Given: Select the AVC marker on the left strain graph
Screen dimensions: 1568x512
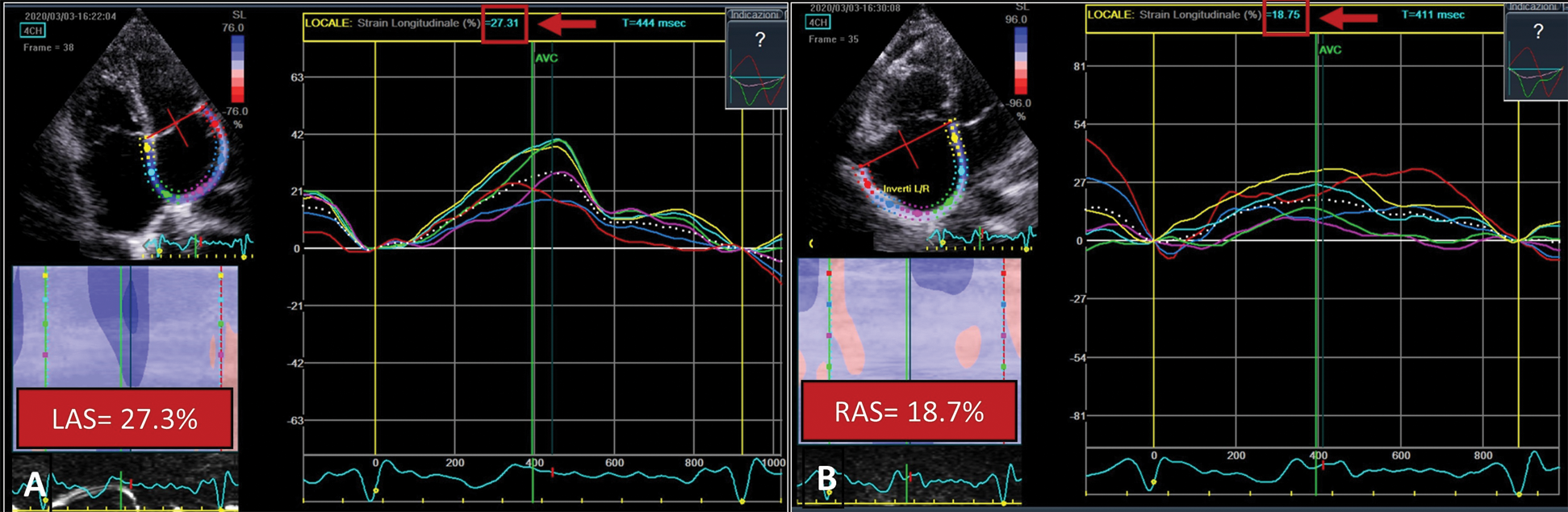Looking at the screenshot, I should (546, 58).
